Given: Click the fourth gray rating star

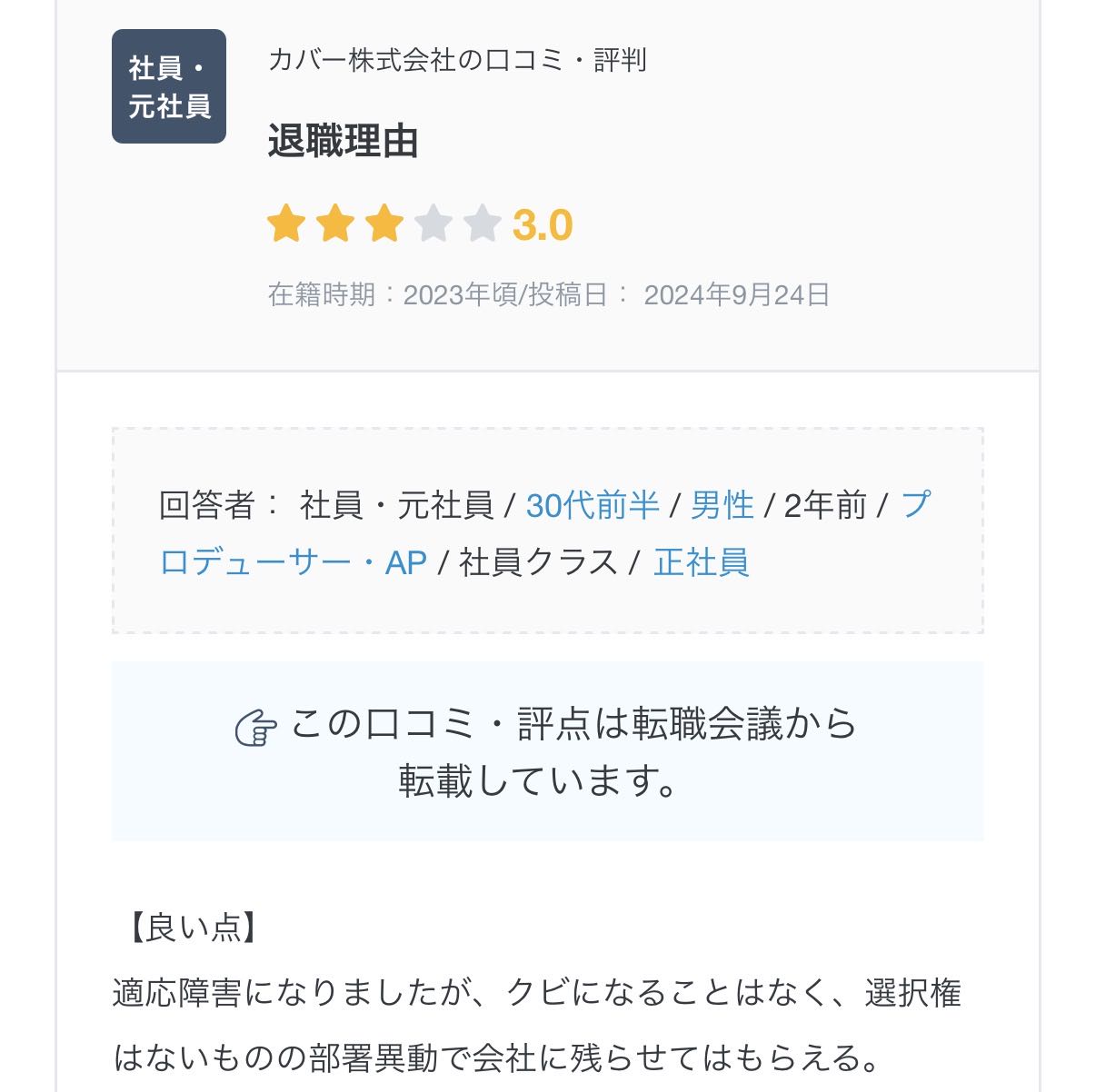Looking at the screenshot, I should [433, 224].
